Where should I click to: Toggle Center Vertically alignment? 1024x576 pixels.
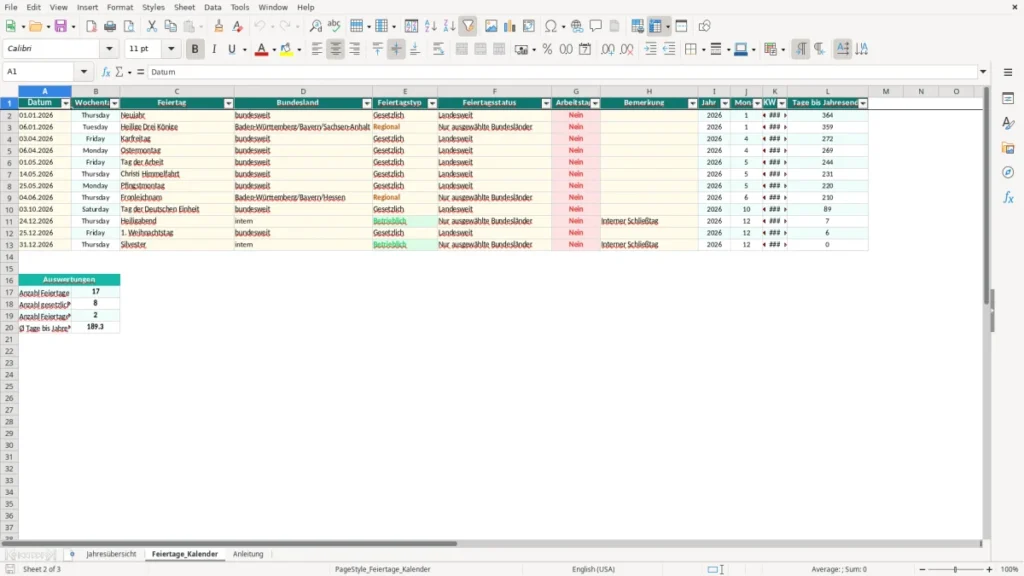396,49
